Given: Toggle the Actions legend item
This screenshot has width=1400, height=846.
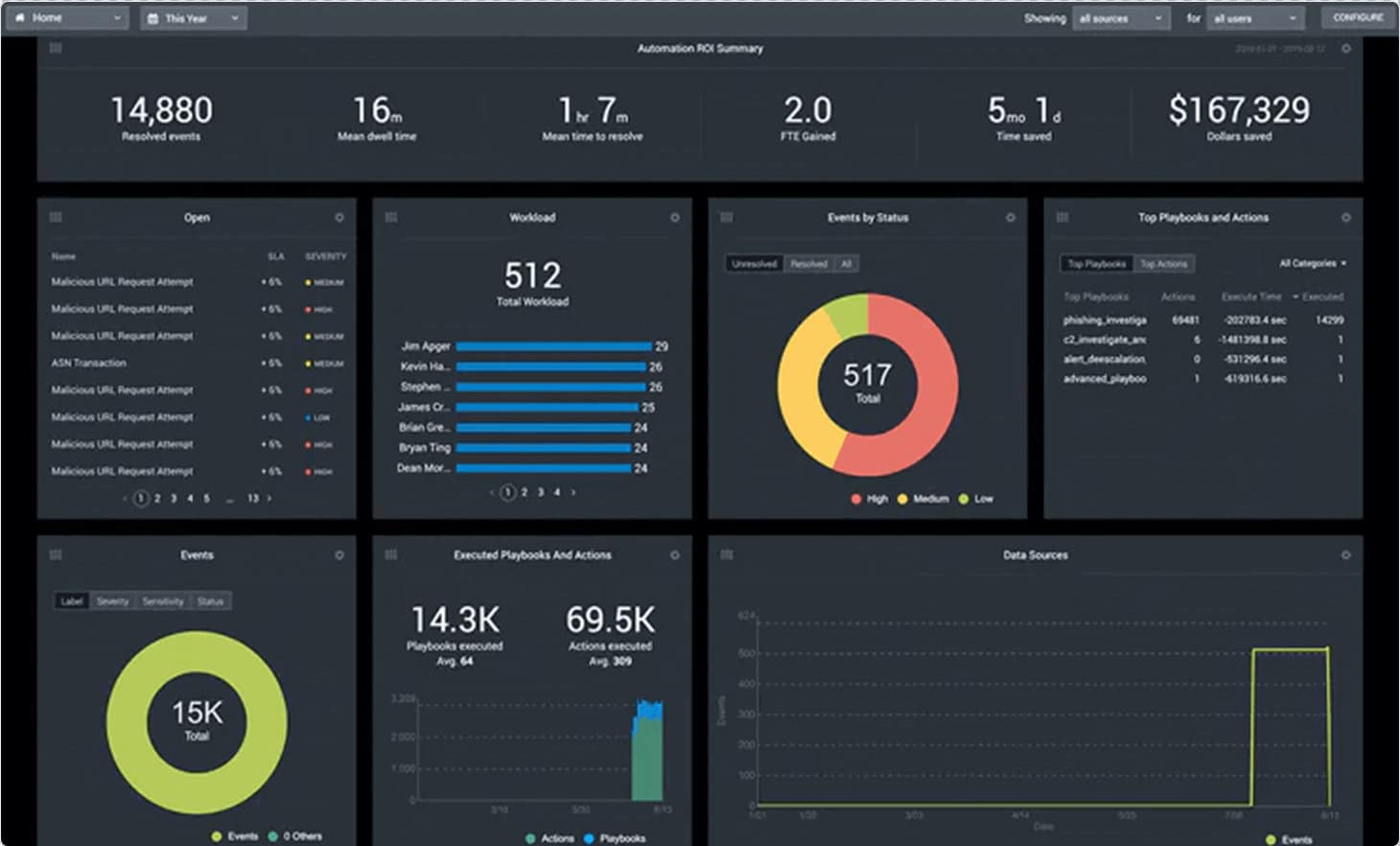Looking at the screenshot, I should [x=550, y=838].
